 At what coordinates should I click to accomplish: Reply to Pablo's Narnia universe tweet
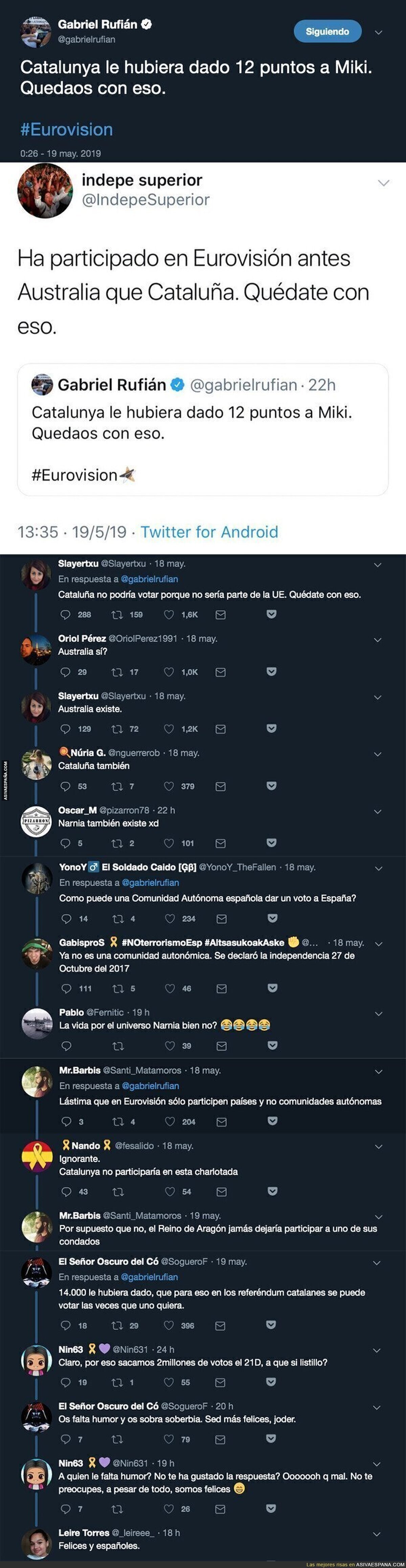pyautogui.click(x=67, y=1046)
